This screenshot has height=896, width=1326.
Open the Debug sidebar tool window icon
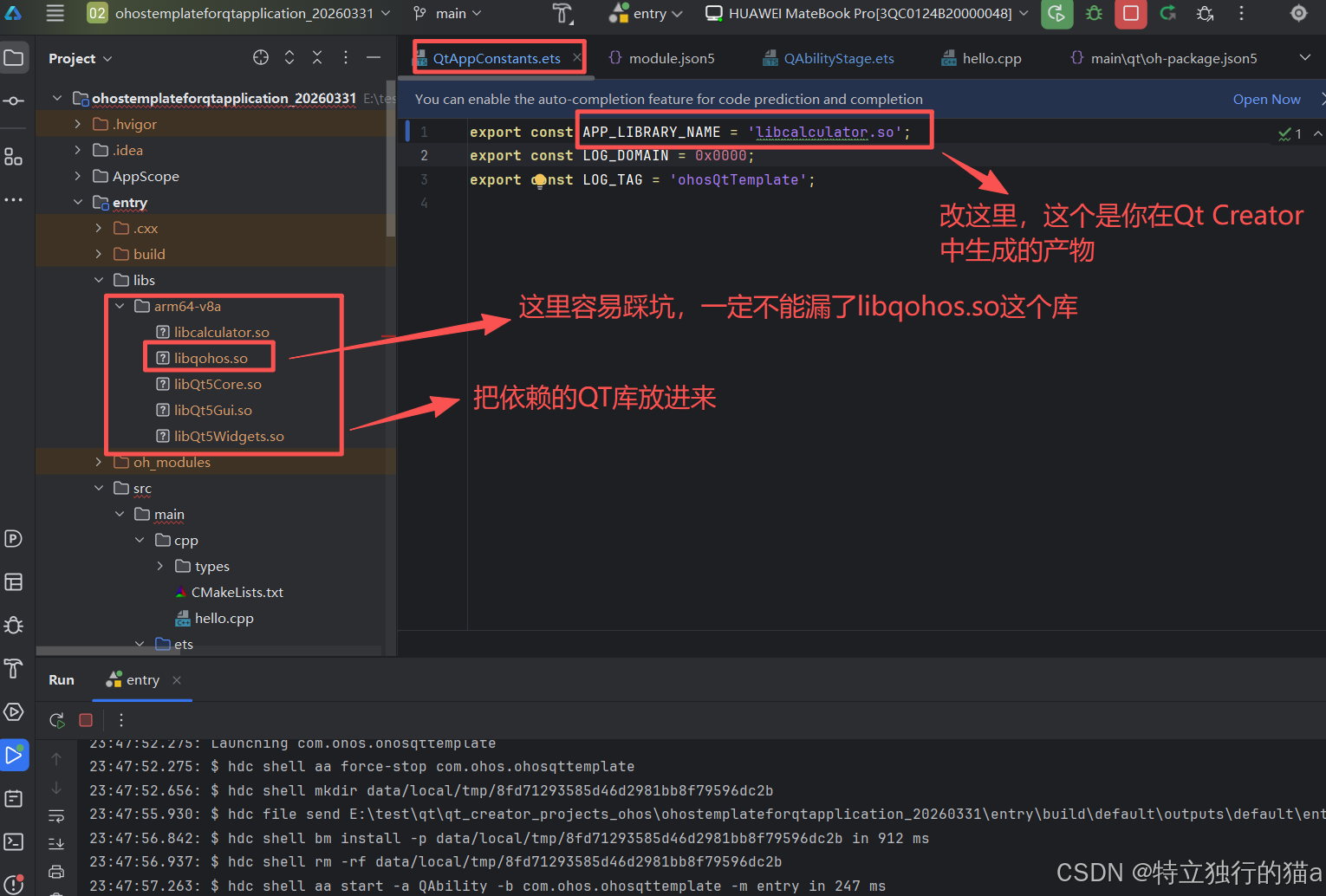14,625
